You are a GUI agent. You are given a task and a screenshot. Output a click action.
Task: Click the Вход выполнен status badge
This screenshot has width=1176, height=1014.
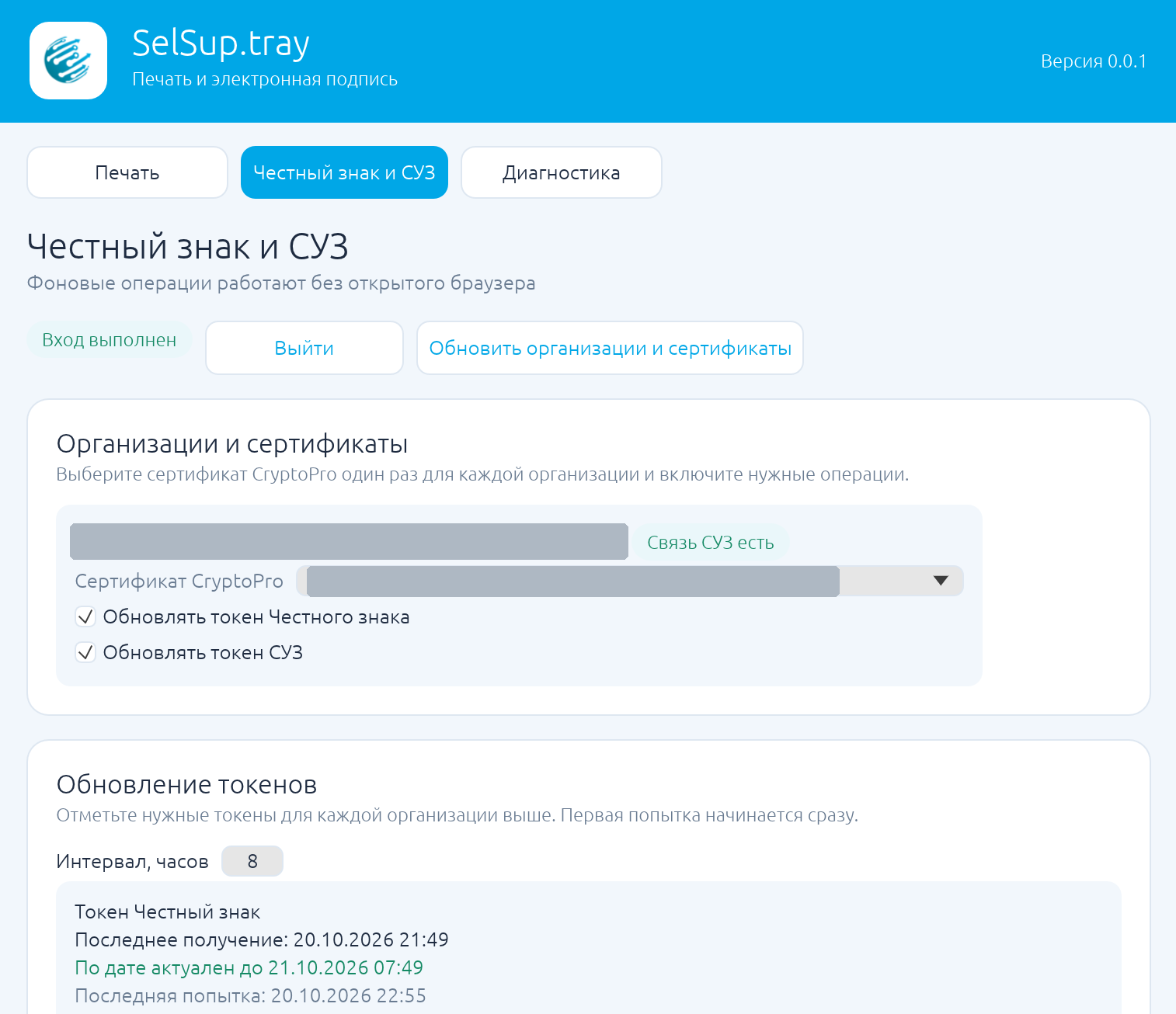[x=110, y=340]
